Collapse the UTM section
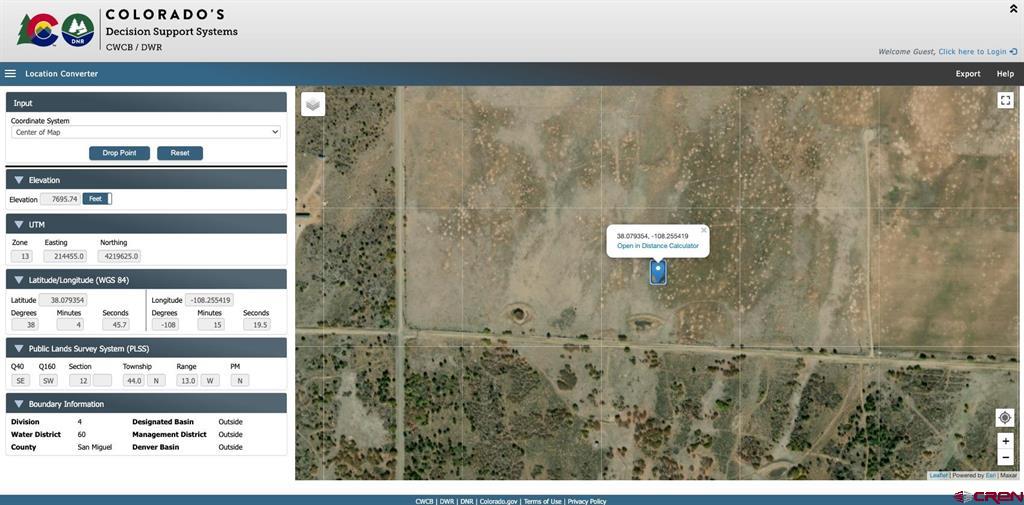This screenshot has height=505, width=1024. click(19, 224)
